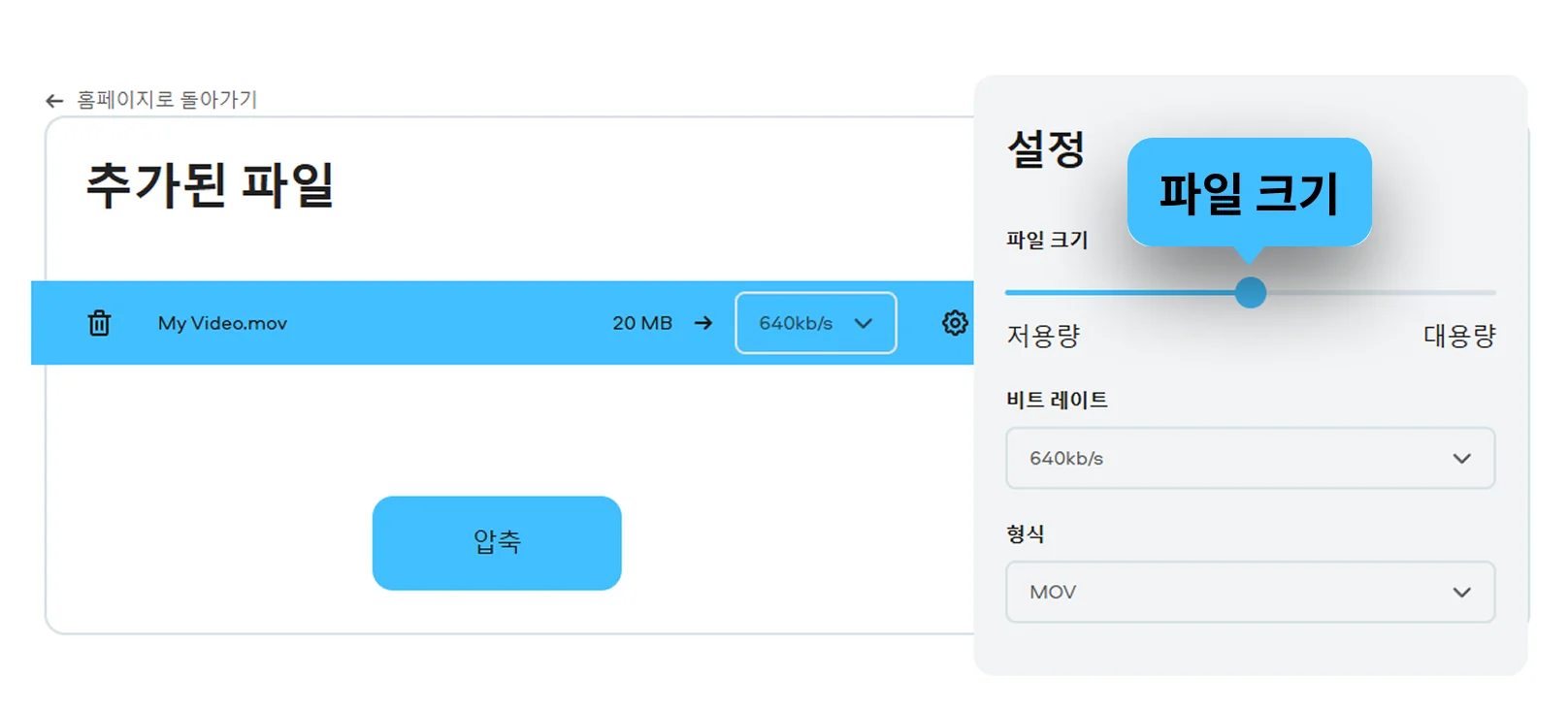Click the 추가된 파일 heading

pyautogui.click(x=210, y=184)
